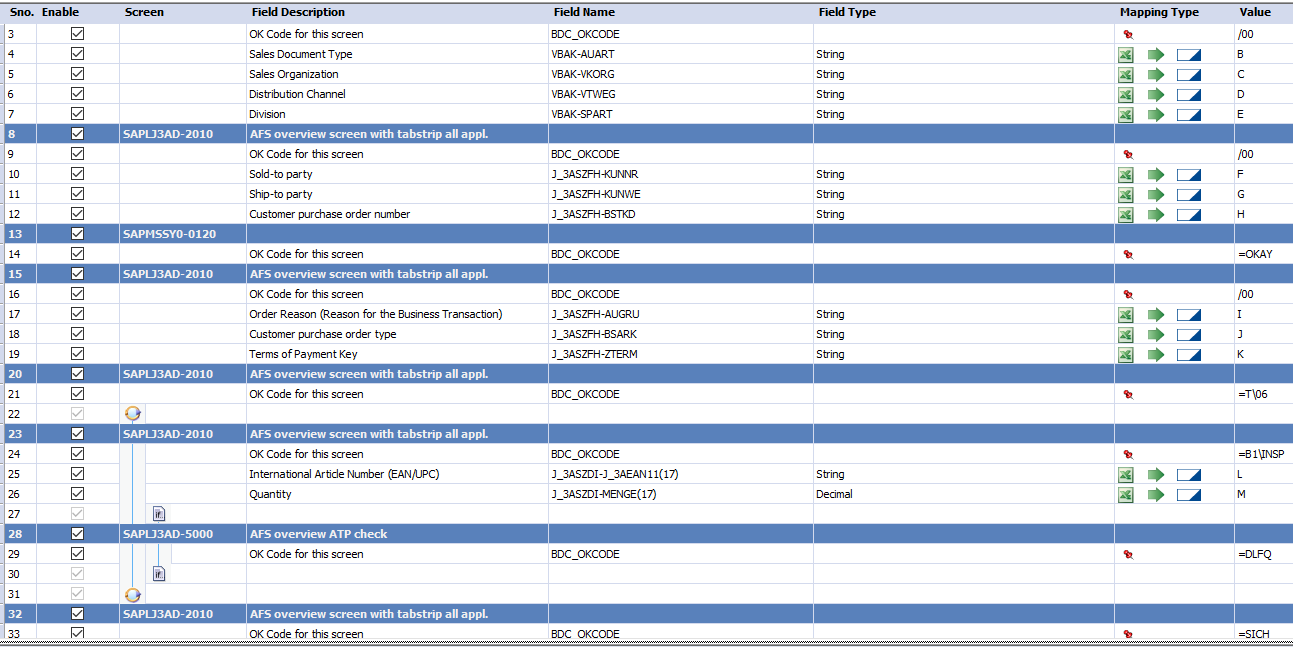
Task: Click the red pin icon on row 9
Action: click(1127, 154)
